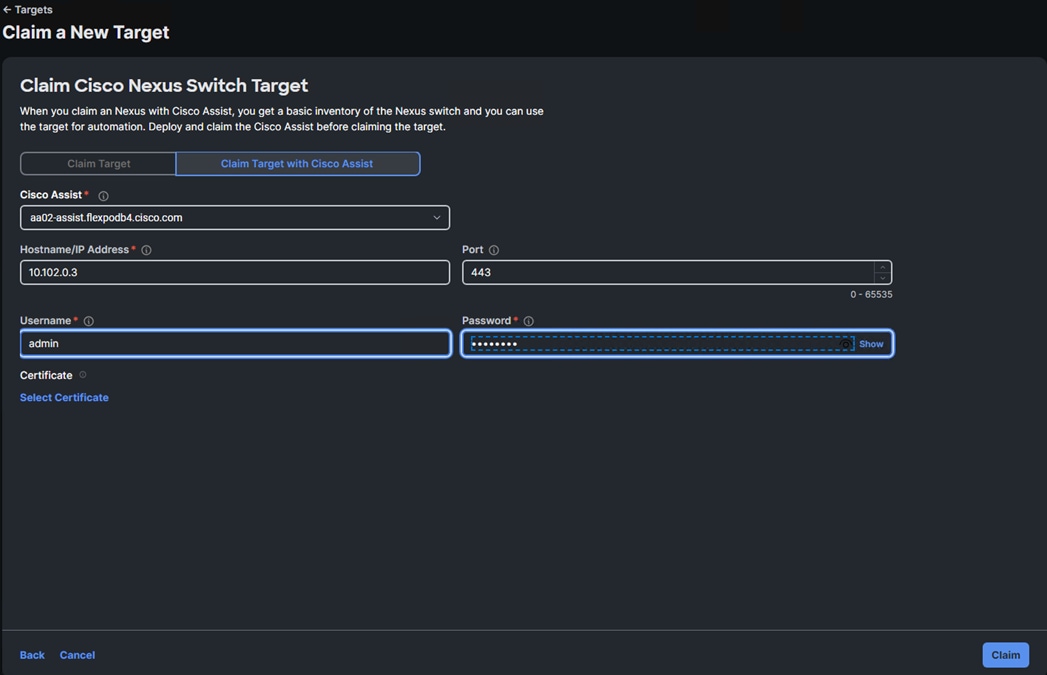1047x675 pixels.
Task: Open the Cisco Assist info icon
Action: (103, 196)
